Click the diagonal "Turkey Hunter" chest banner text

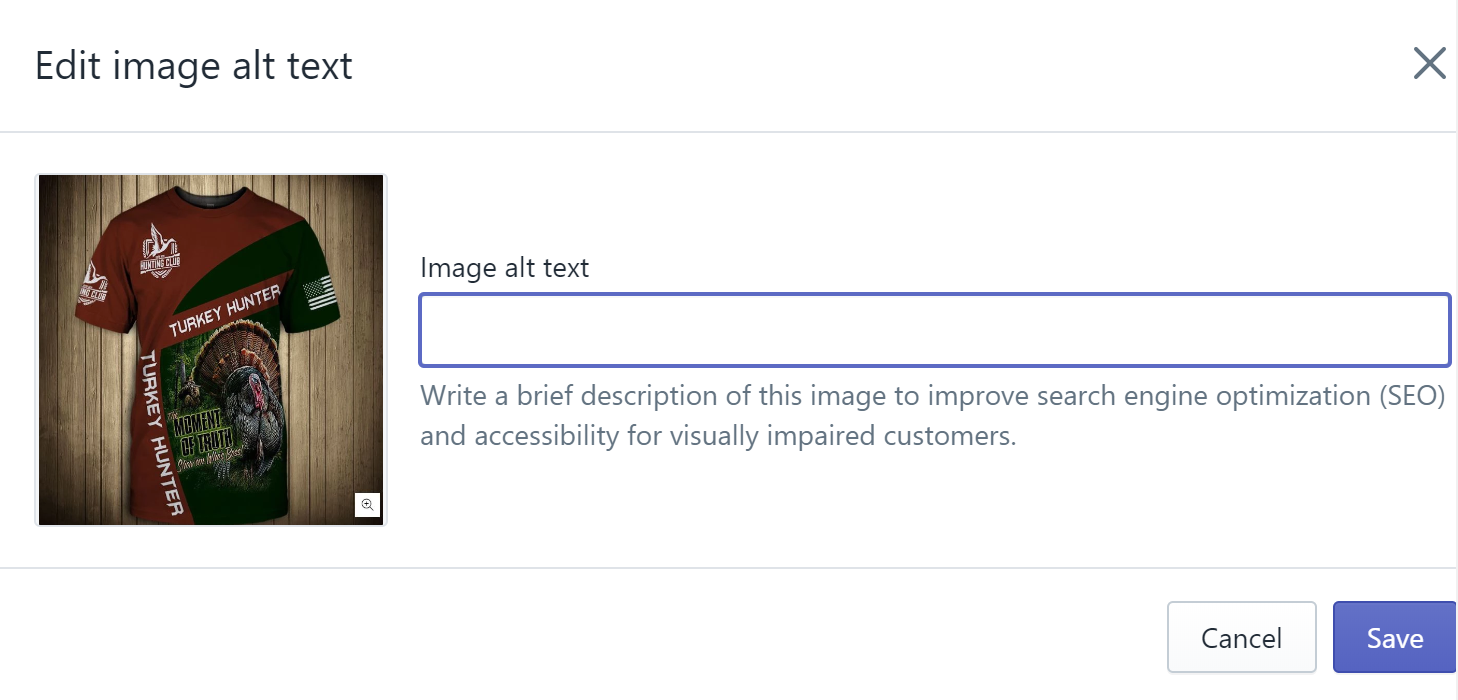tap(224, 314)
